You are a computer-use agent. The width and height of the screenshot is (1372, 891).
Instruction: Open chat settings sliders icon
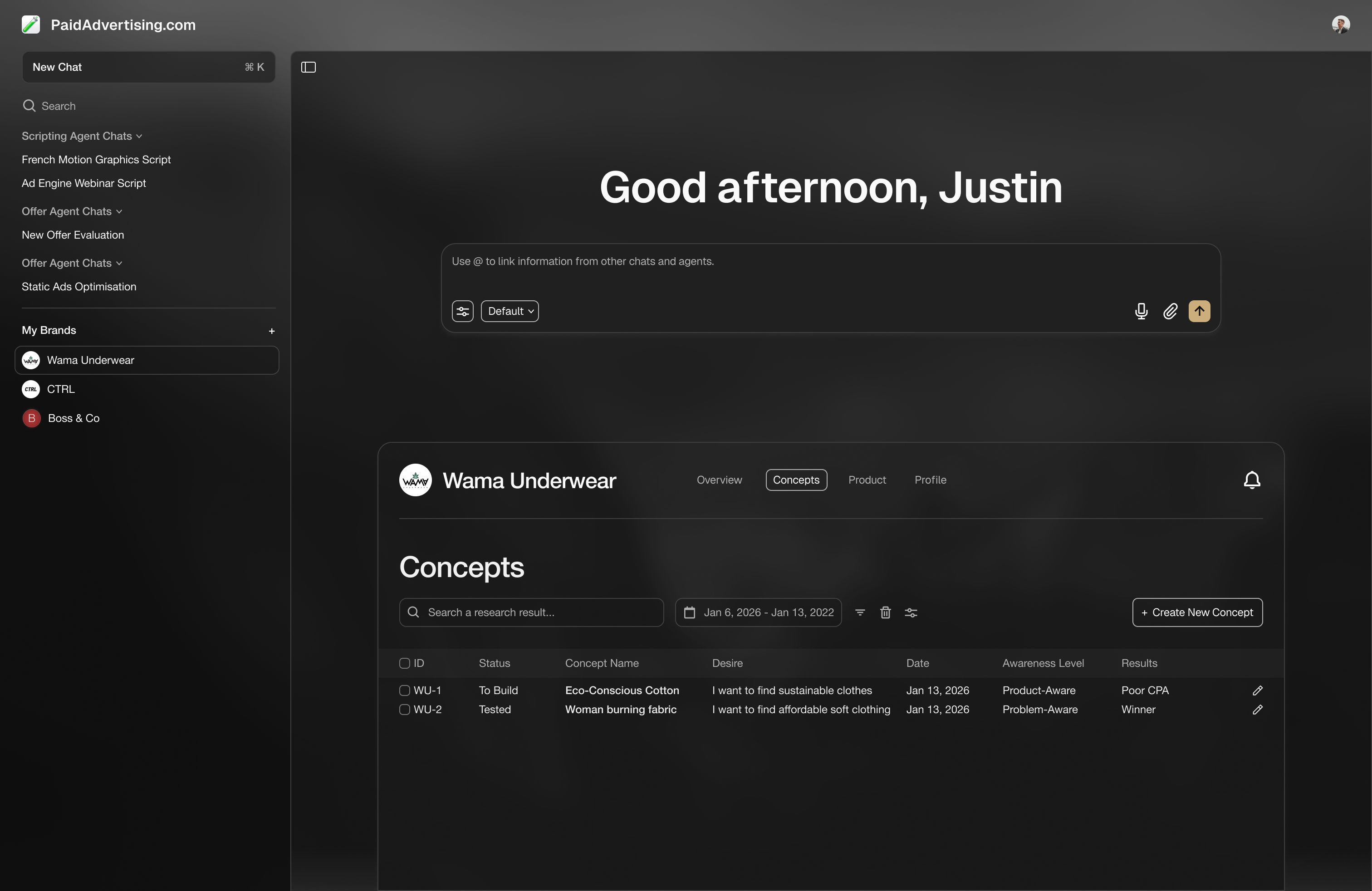point(462,311)
